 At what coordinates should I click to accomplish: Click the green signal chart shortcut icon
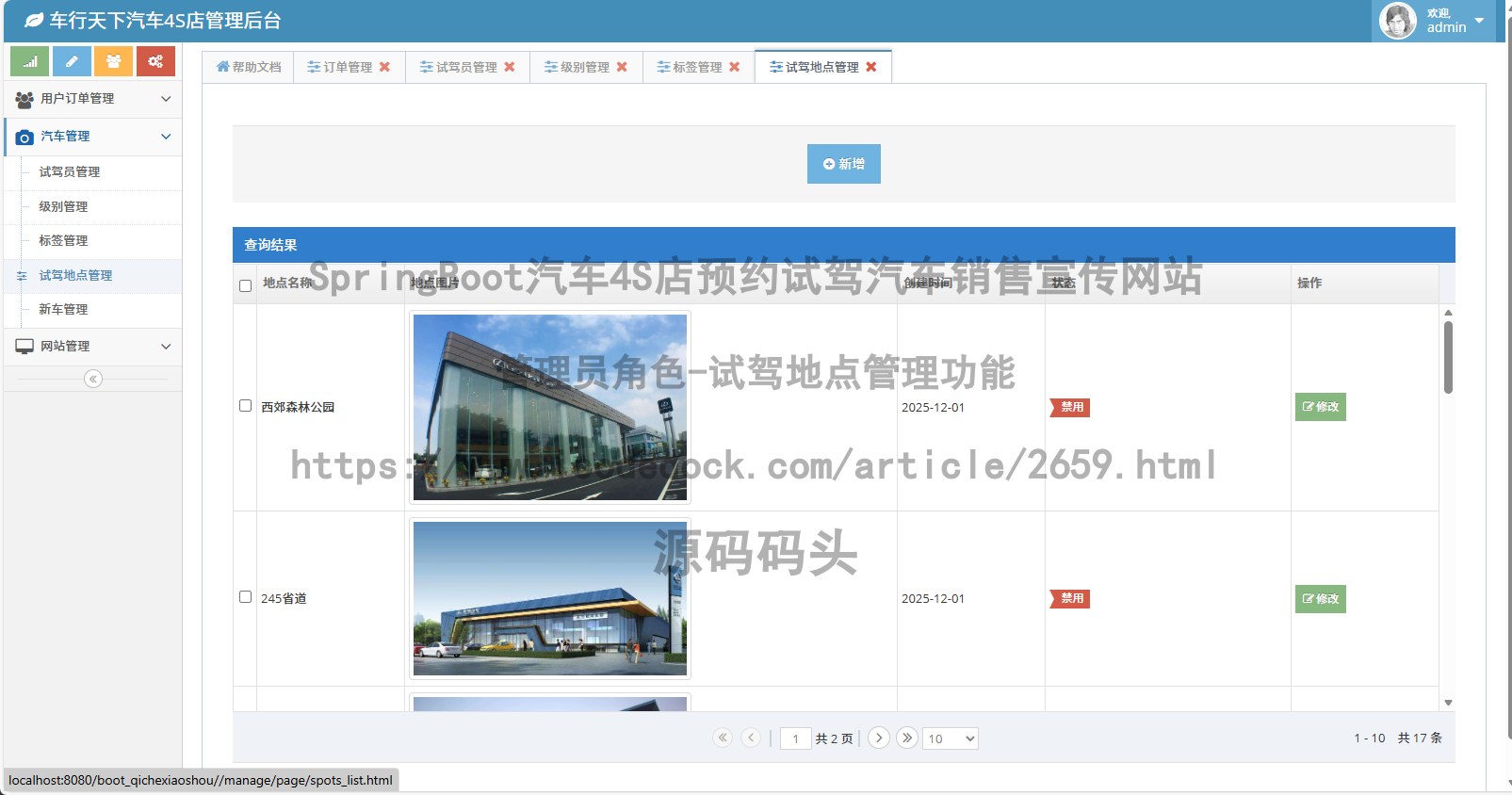[x=29, y=61]
